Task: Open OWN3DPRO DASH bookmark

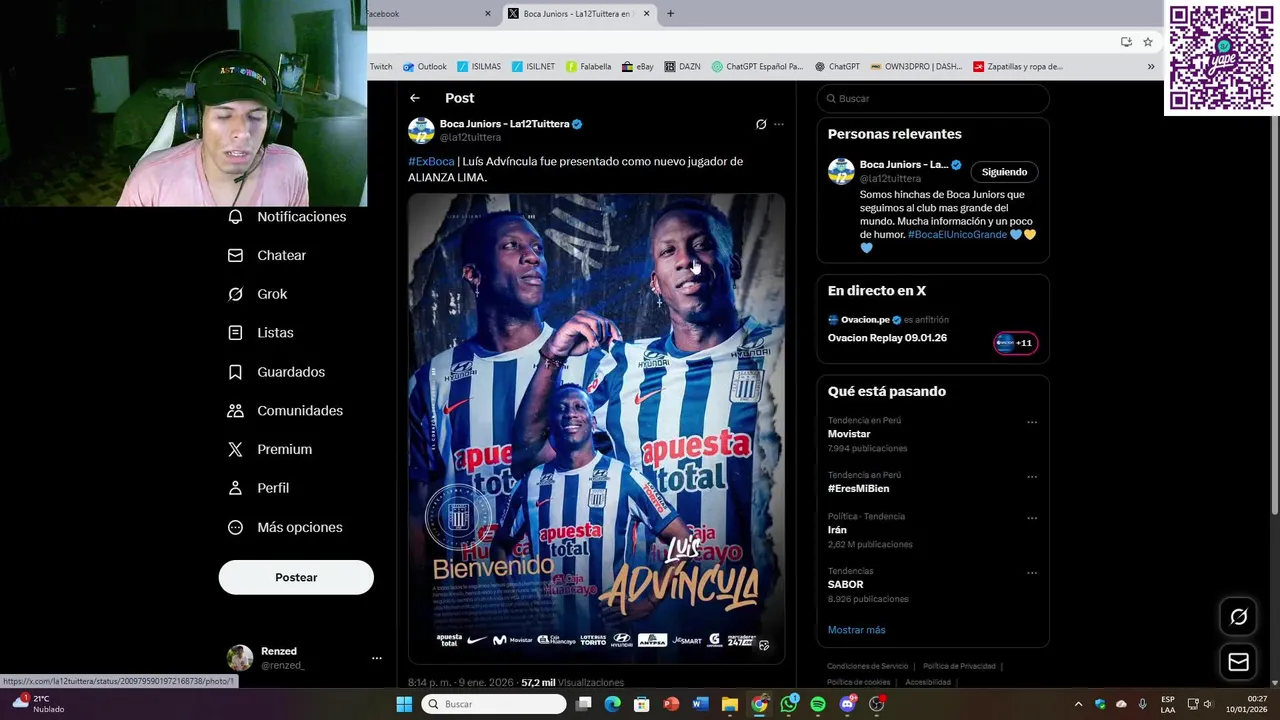Action: [916, 67]
